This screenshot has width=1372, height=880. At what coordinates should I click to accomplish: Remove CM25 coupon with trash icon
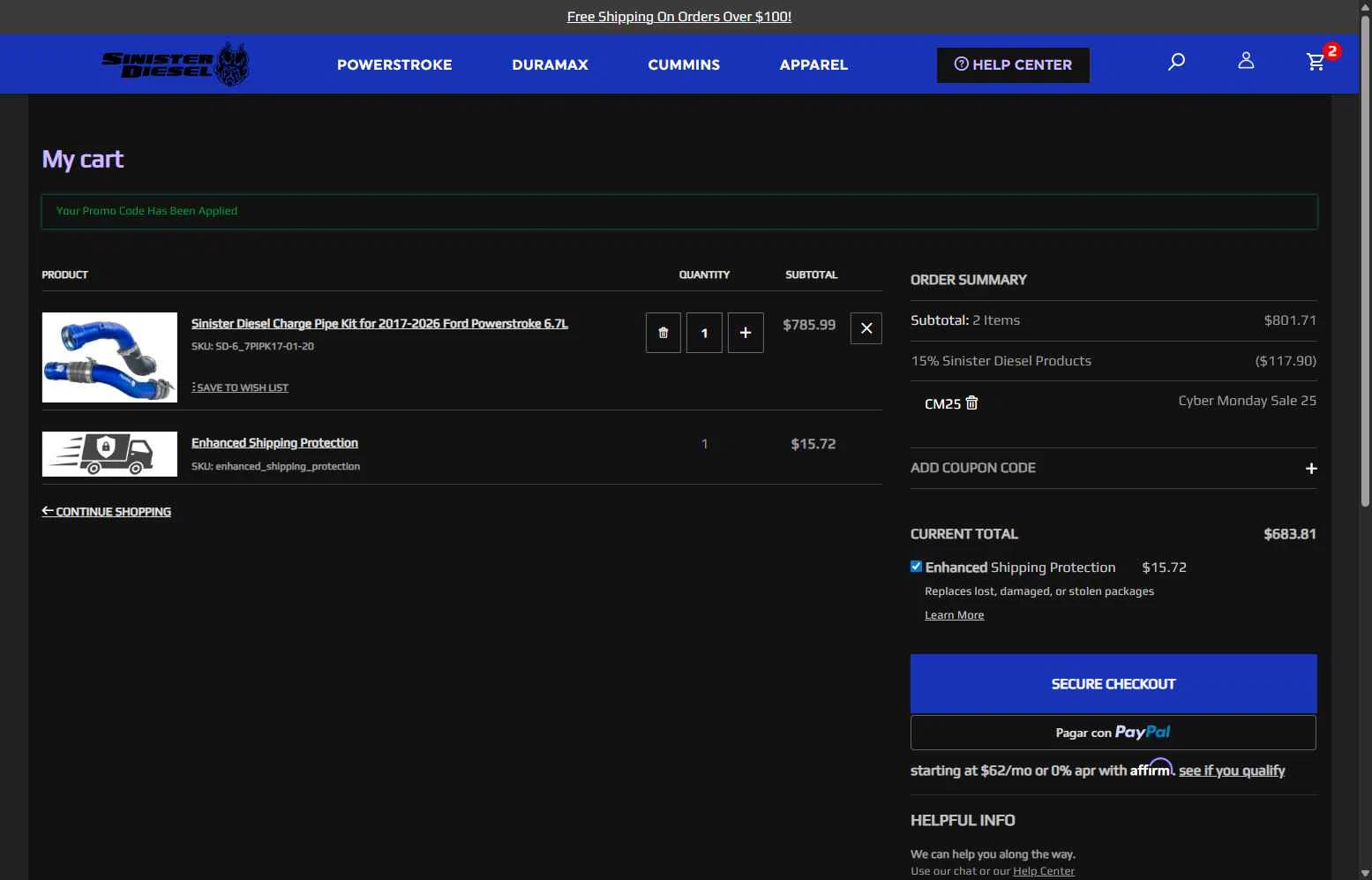tap(972, 402)
